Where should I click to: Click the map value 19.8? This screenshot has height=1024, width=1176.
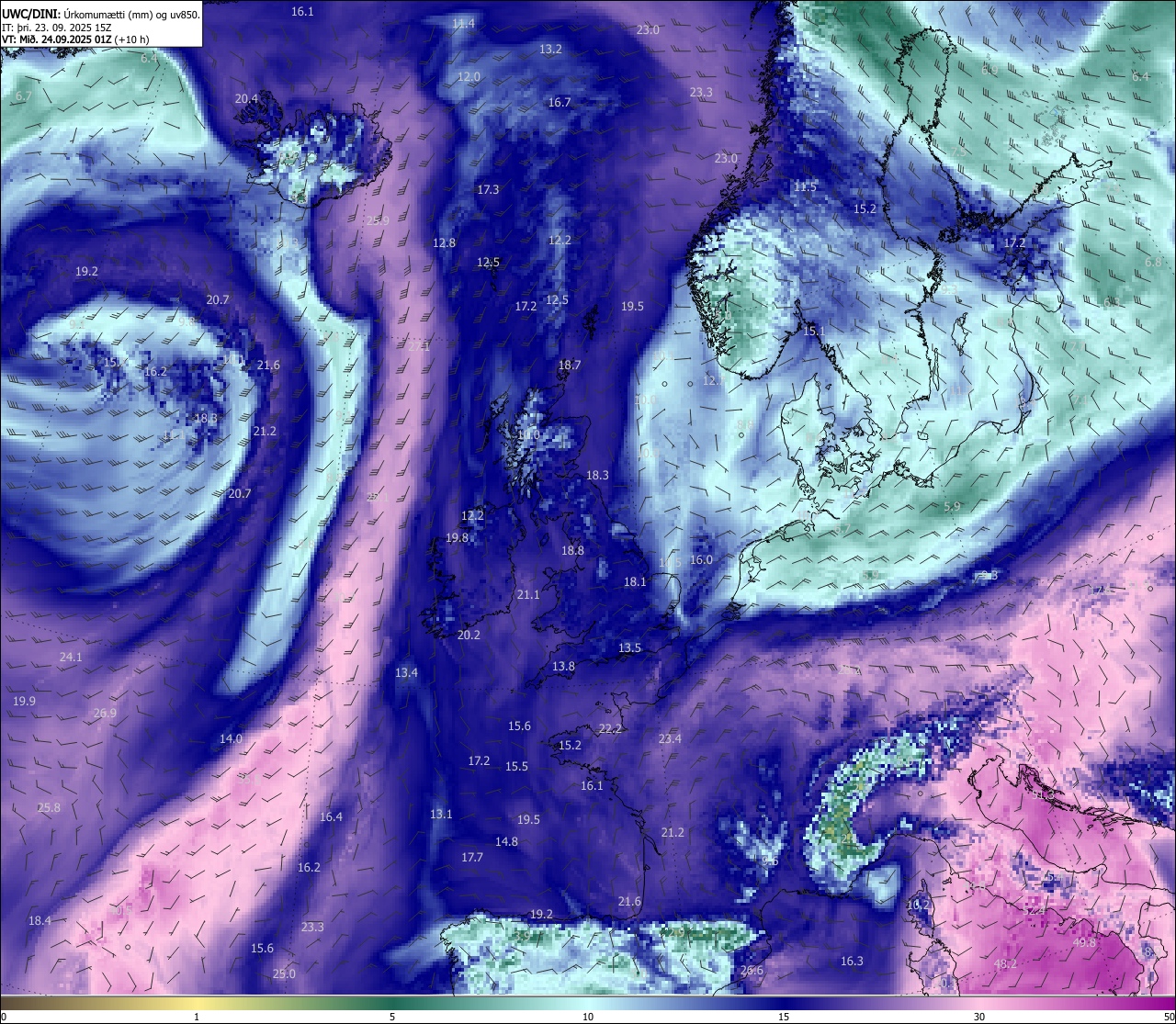point(457,537)
